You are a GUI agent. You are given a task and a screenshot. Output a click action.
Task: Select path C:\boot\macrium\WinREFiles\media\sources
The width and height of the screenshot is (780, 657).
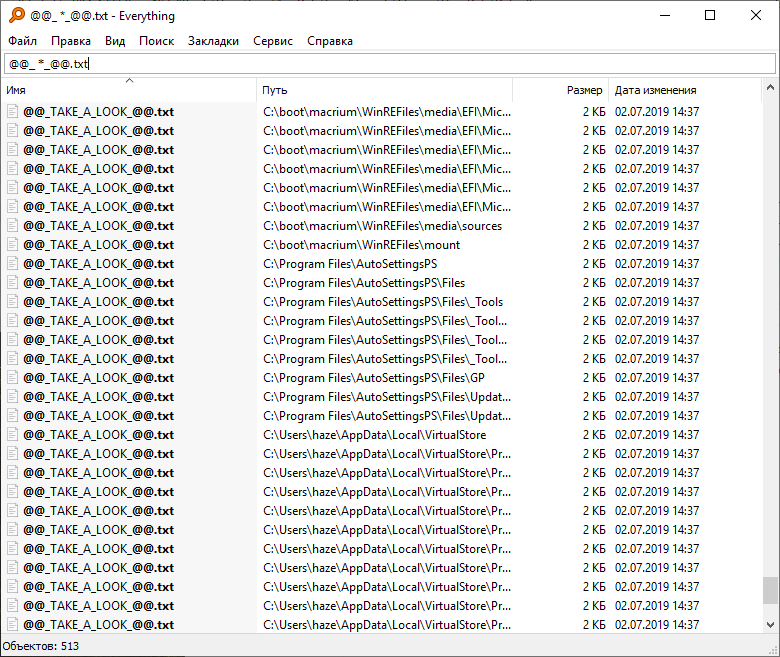(383, 226)
